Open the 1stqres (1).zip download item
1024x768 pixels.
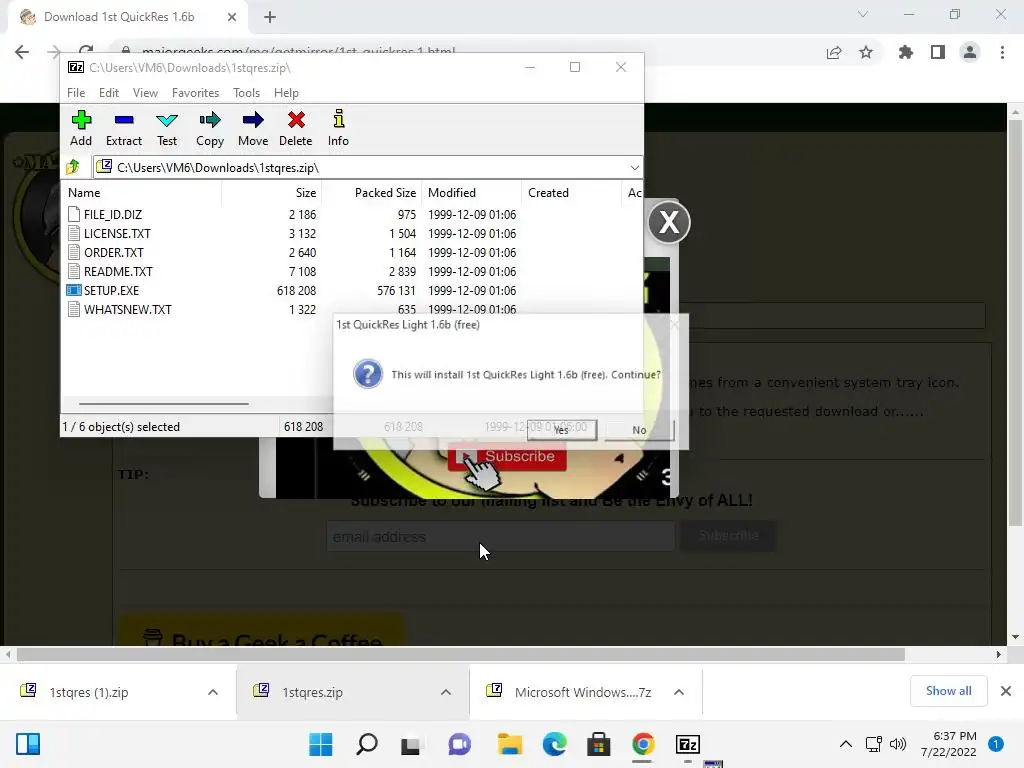tap(88, 692)
